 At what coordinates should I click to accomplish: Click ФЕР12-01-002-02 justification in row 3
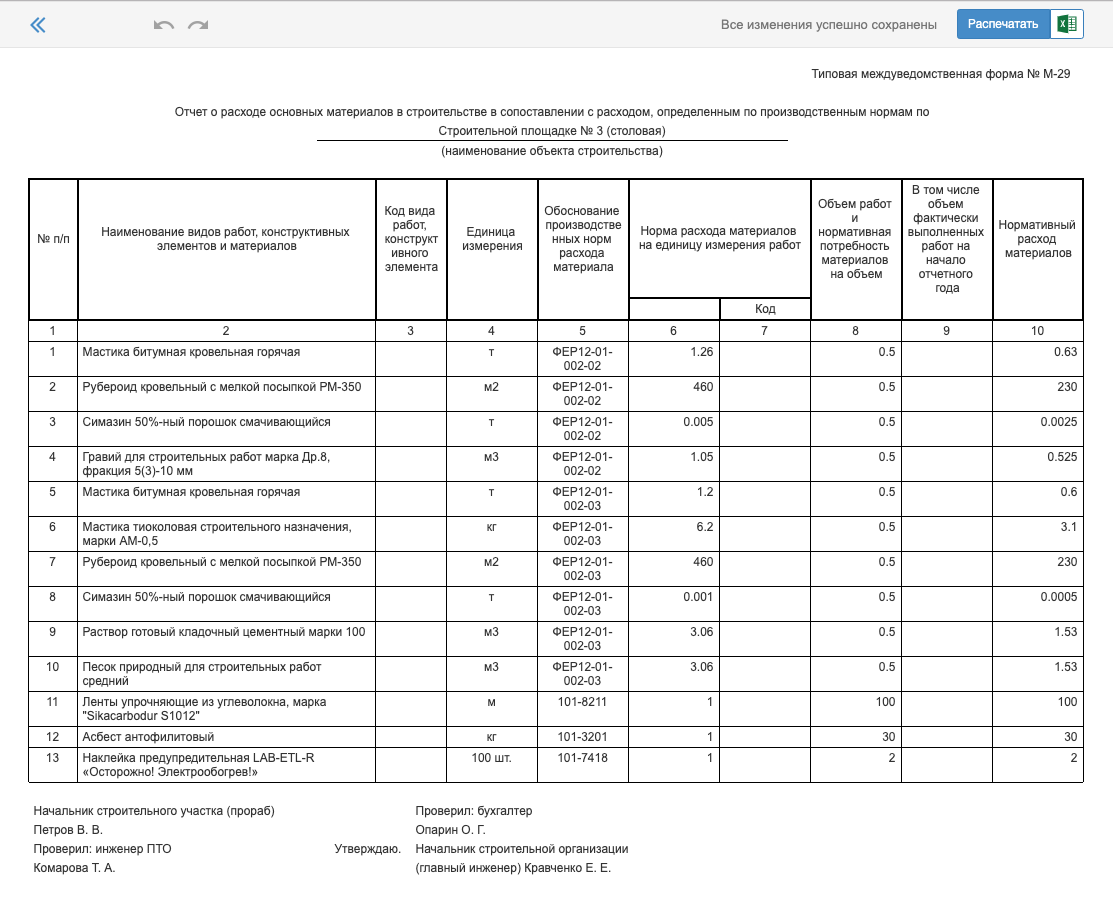pyautogui.click(x=583, y=429)
